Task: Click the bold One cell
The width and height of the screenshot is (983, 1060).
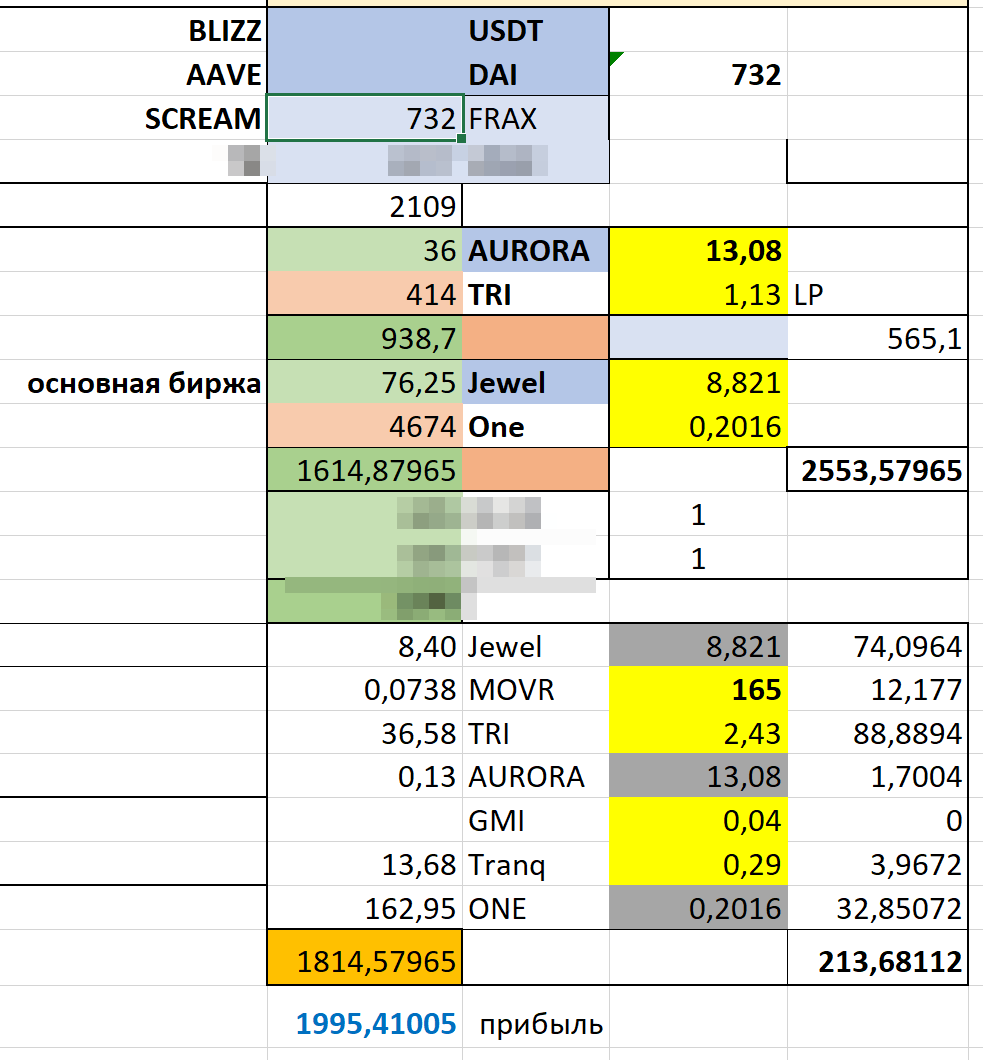Action: [x=535, y=426]
